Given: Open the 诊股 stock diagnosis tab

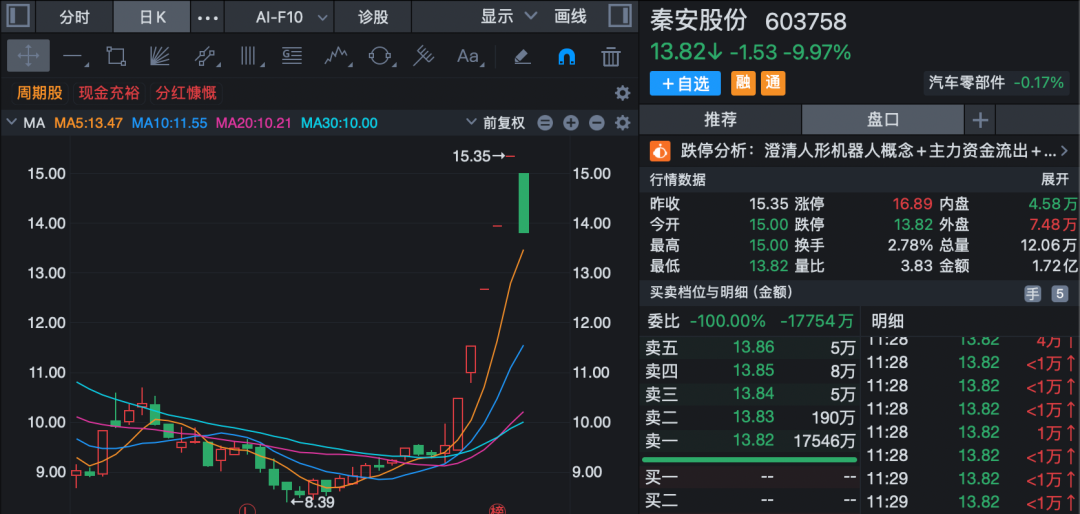Looking at the screenshot, I should 373,17.
